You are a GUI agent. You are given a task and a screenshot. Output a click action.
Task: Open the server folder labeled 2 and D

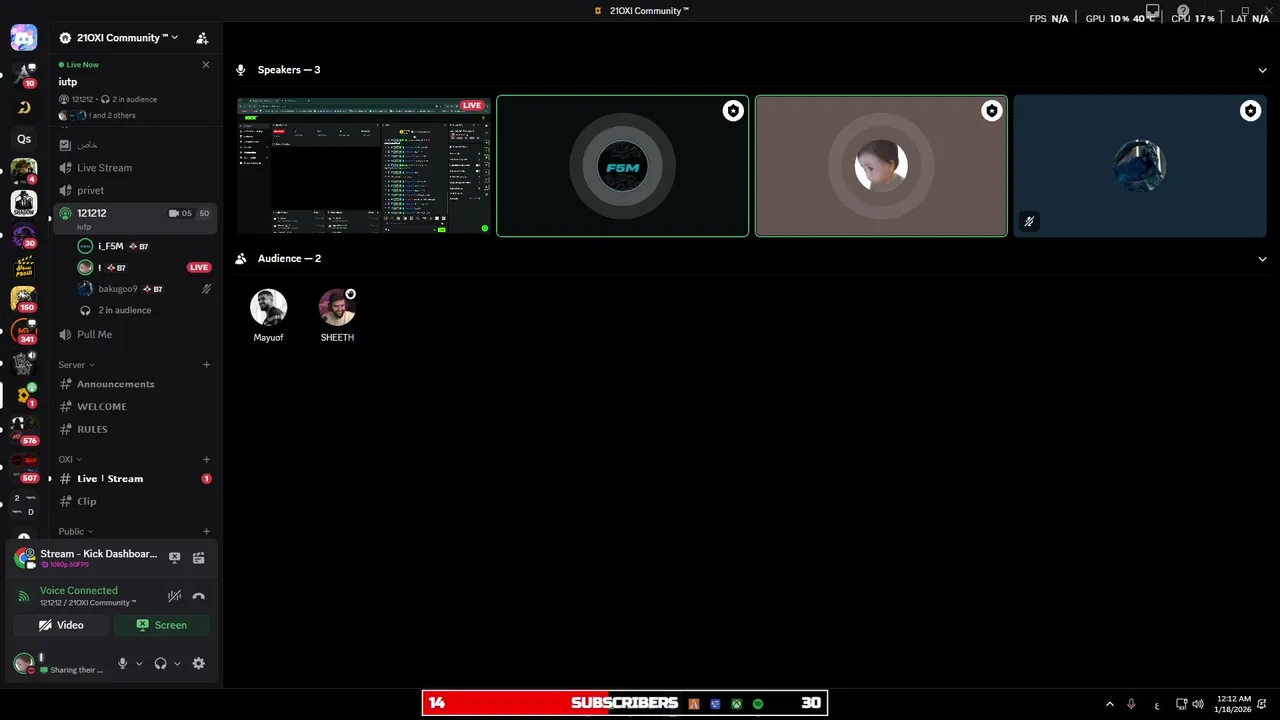coord(24,504)
